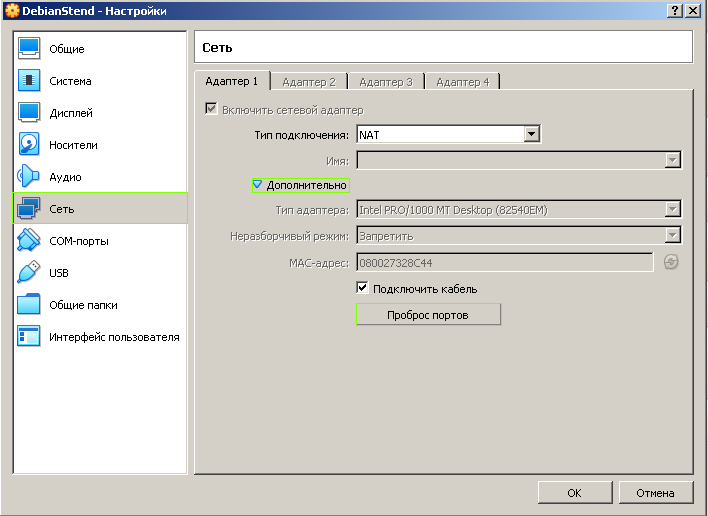Click the Проброс портов button
Viewport: 708px width, 516px height.
pos(429,315)
